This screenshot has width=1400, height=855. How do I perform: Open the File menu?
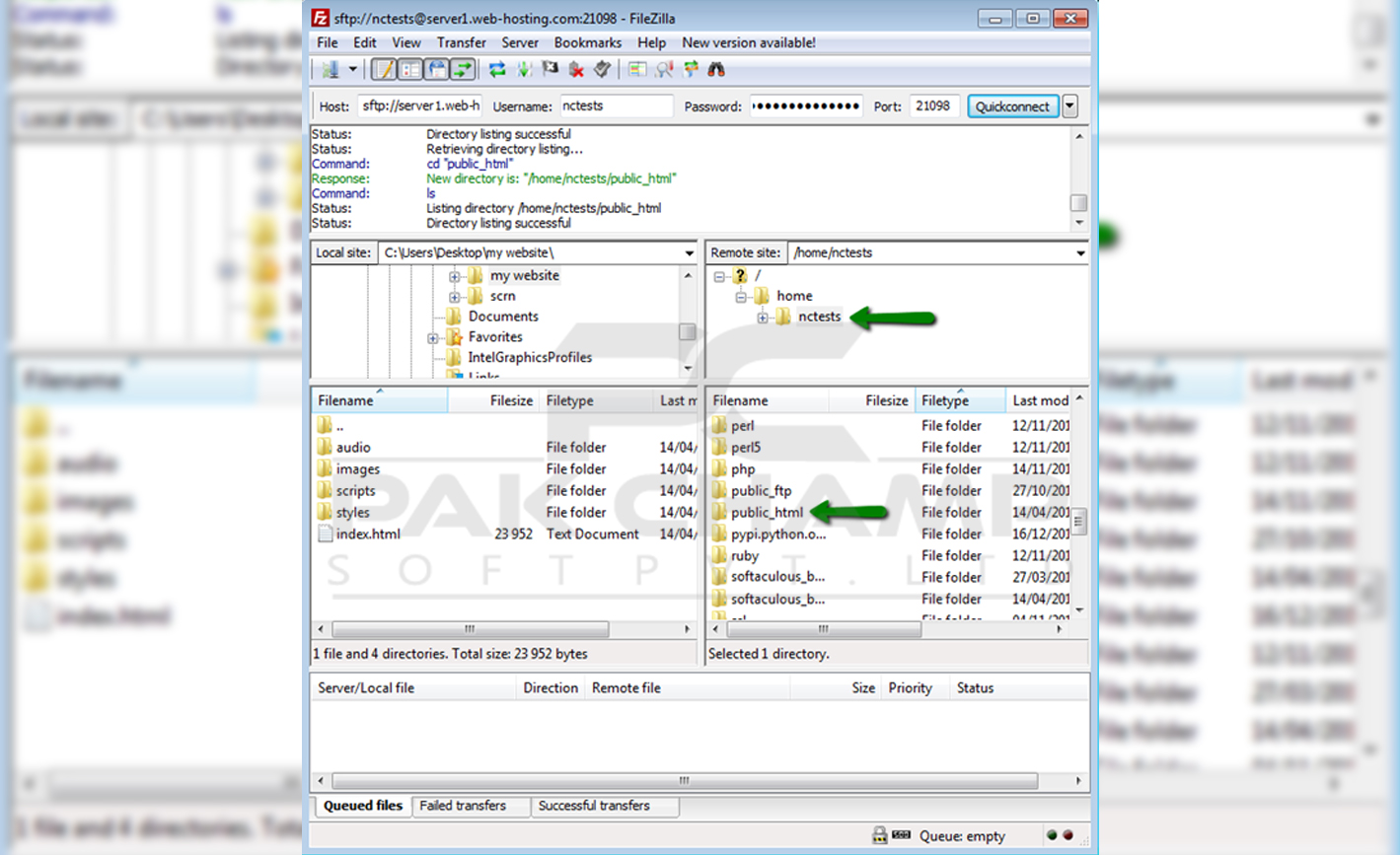pyautogui.click(x=327, y=42)
